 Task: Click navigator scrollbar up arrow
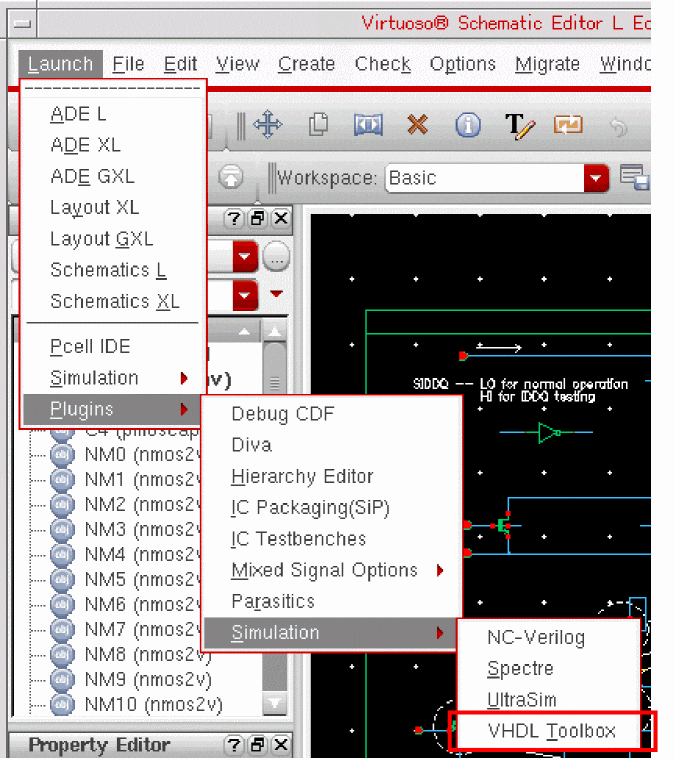click(275, 333)
